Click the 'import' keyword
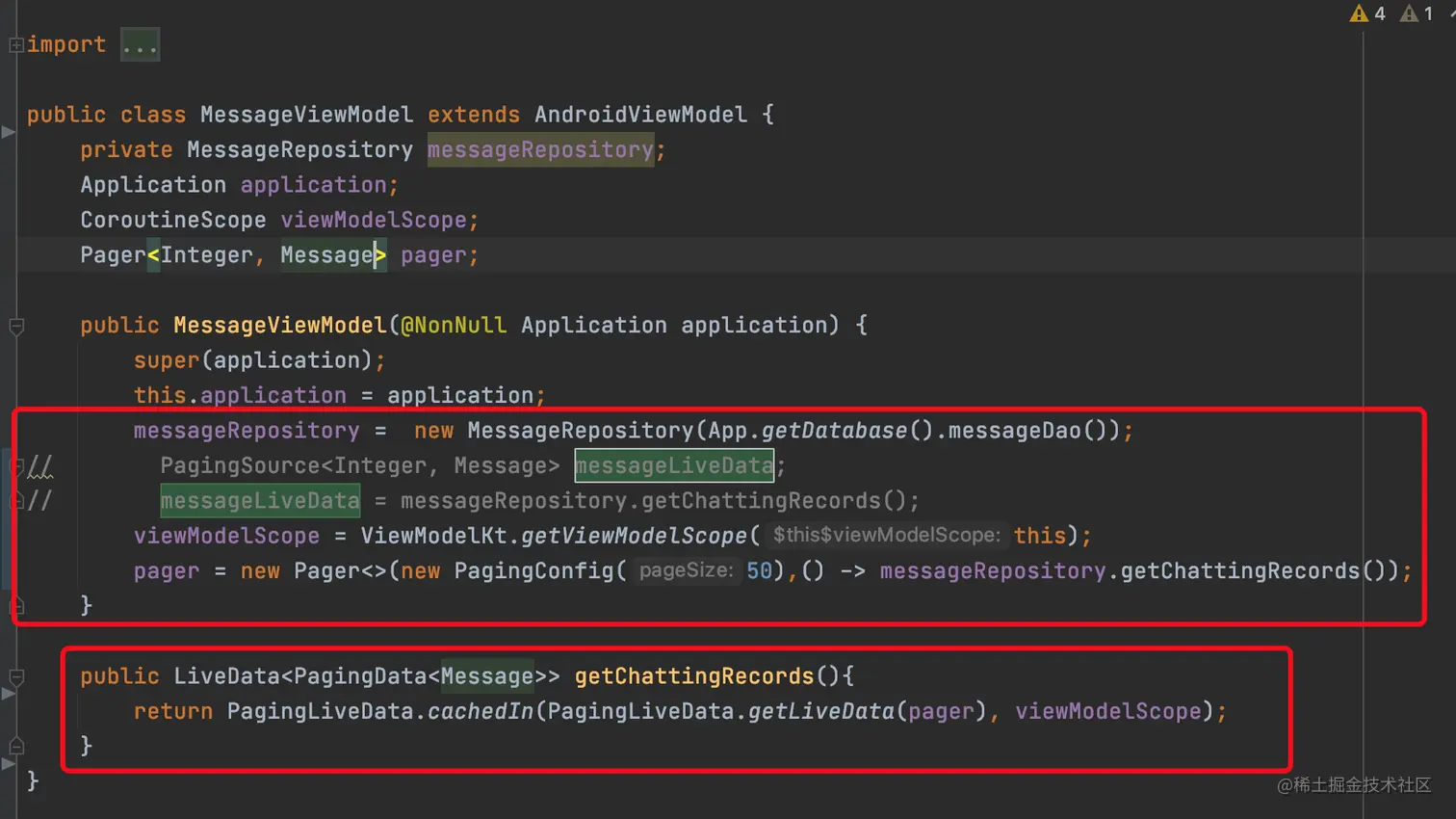This screenshot has height=819, width=1456. coord(66,44)
